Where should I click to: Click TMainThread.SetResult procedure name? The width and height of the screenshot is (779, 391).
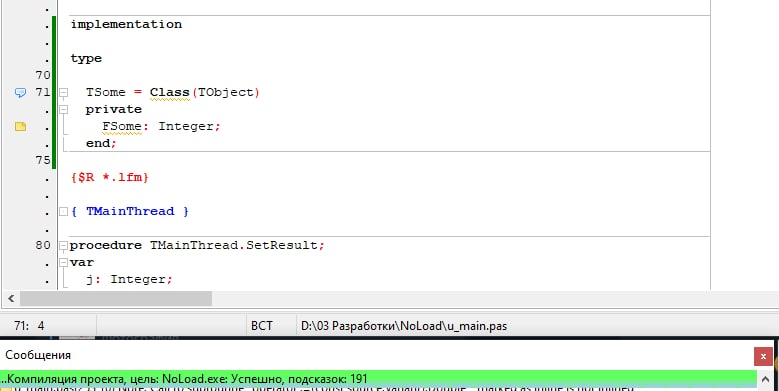234,245
